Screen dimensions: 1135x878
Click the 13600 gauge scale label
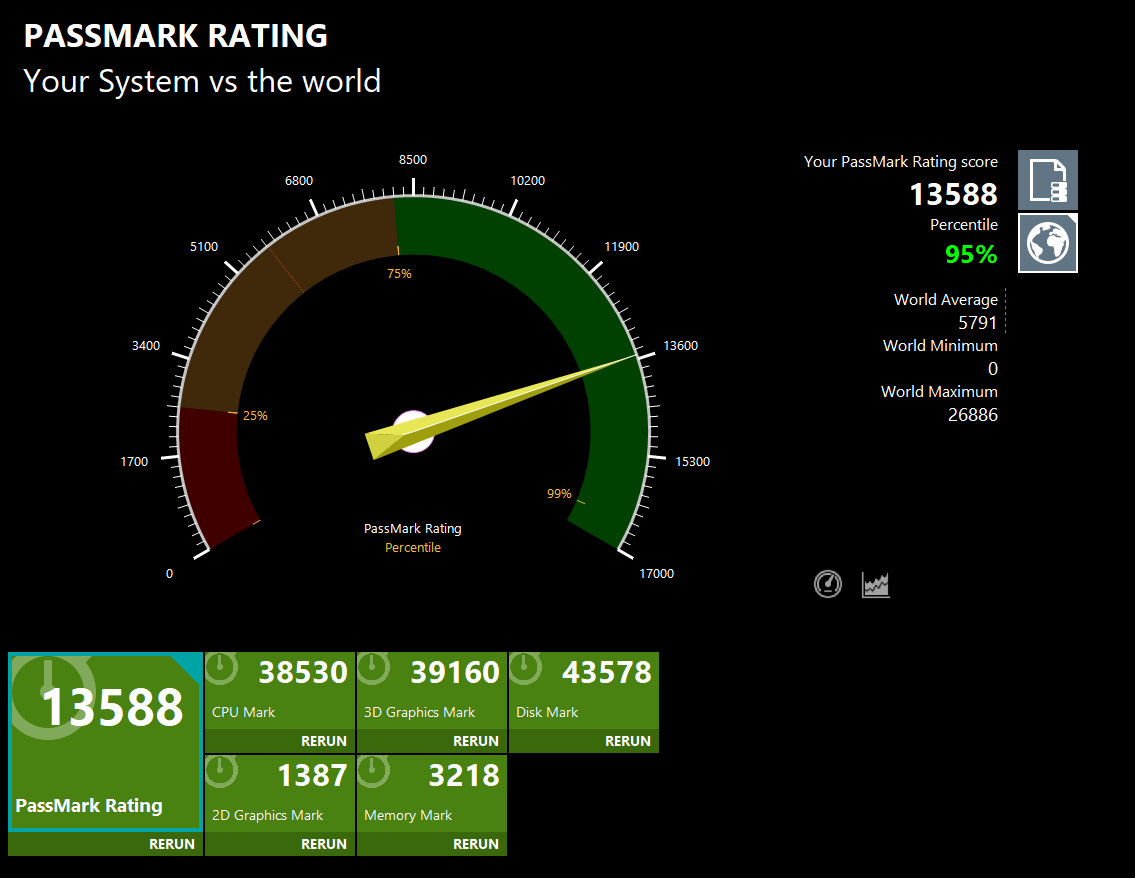coord(680,345)
